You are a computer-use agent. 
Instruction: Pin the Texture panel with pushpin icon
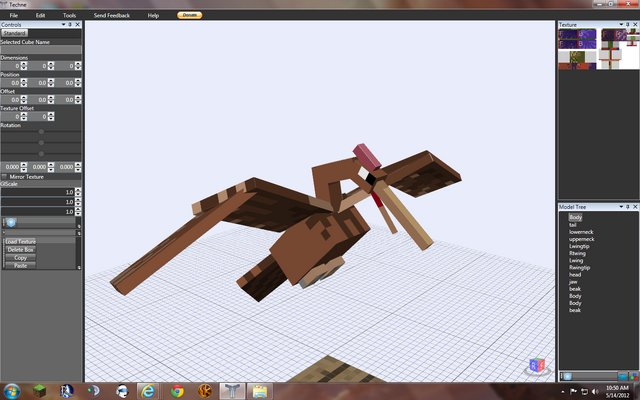tap(628, 24)
